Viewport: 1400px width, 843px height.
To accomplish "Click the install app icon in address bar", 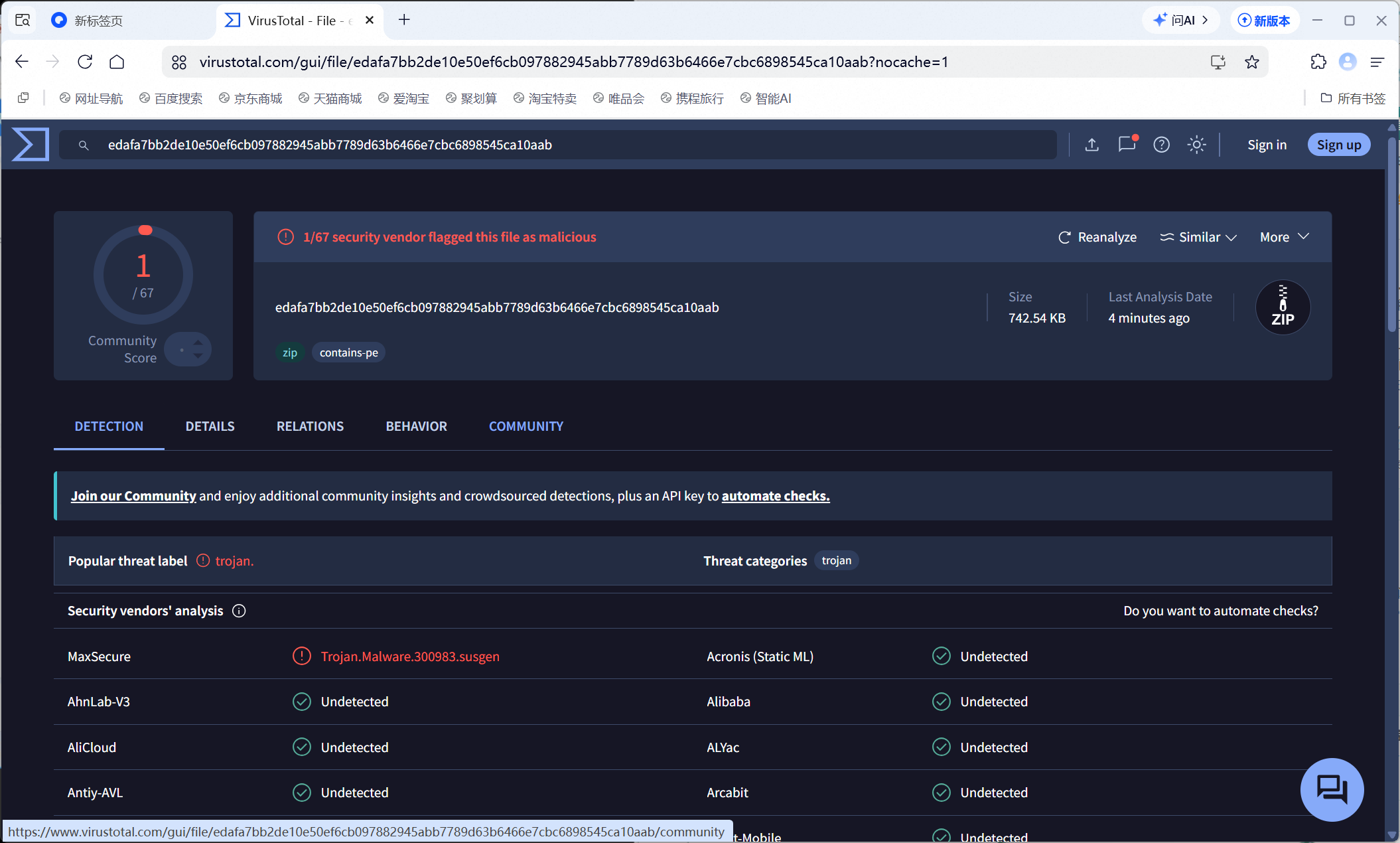I will [x=1218, y=62].
